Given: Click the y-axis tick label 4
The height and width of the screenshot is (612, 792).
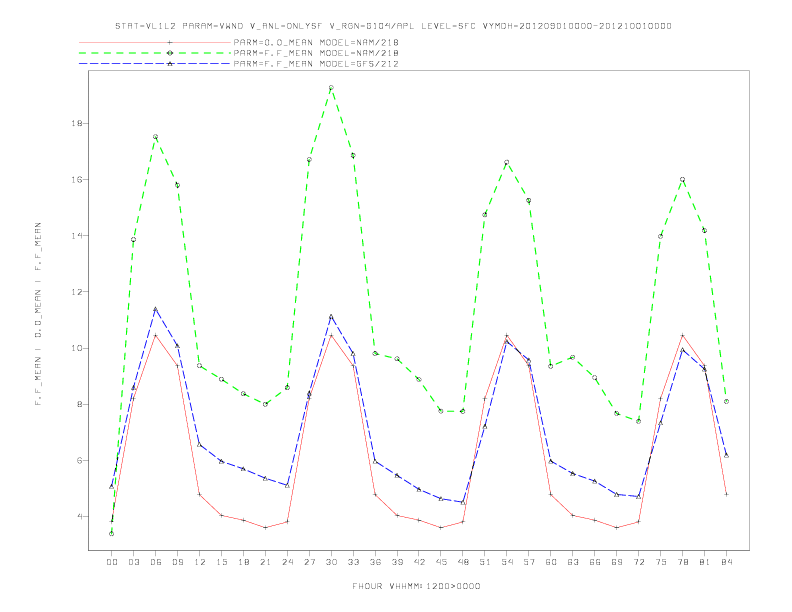Looking at the screenshot, I should tap(80, 517).
